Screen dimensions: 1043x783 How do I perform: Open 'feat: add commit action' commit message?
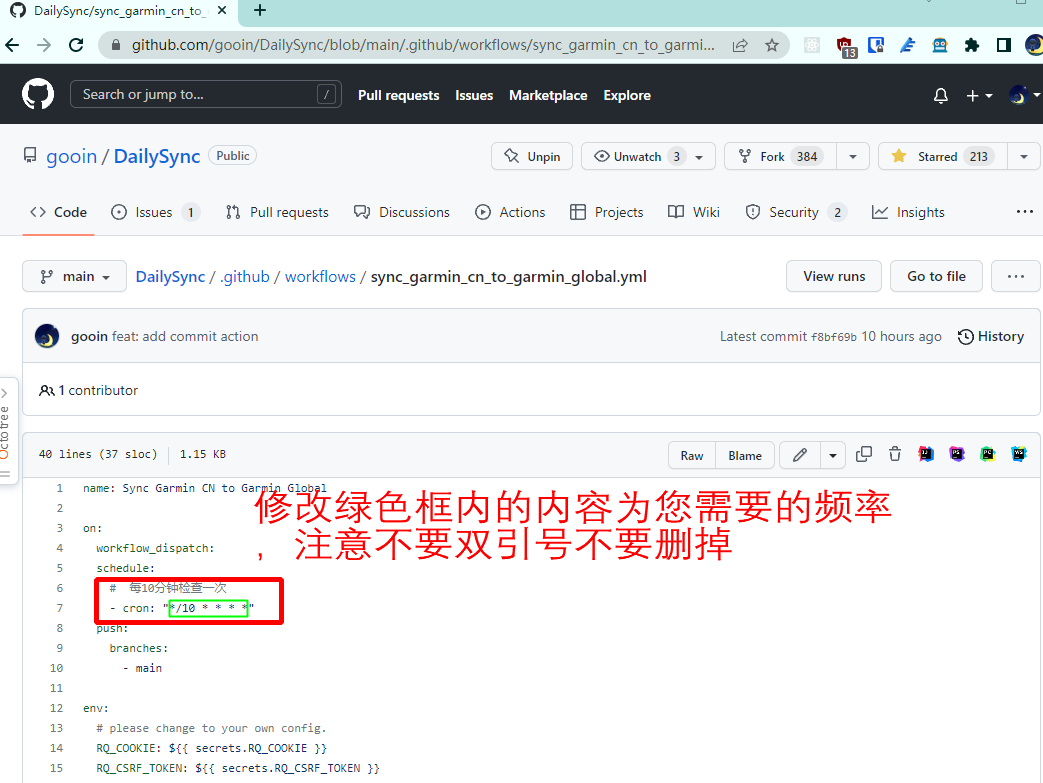[185, 337]
